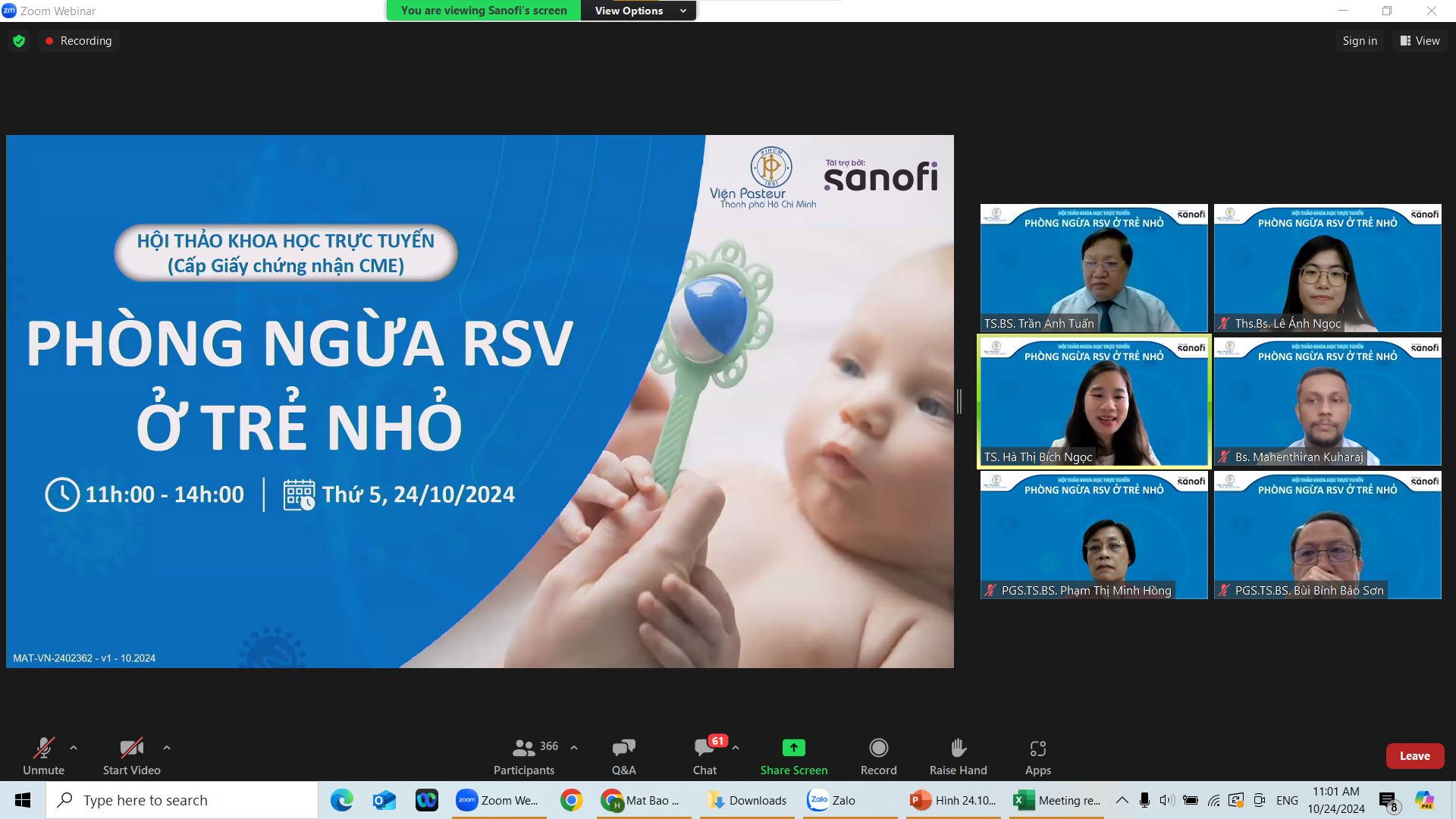Toggle the Recording indicator
The image size is (1456, 819).
tap(78, 40)
